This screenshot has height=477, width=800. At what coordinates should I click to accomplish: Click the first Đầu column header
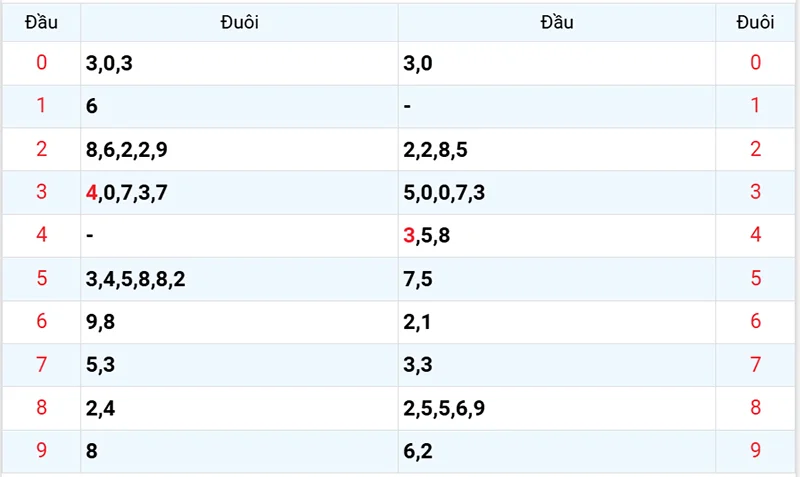pos(41,22)
